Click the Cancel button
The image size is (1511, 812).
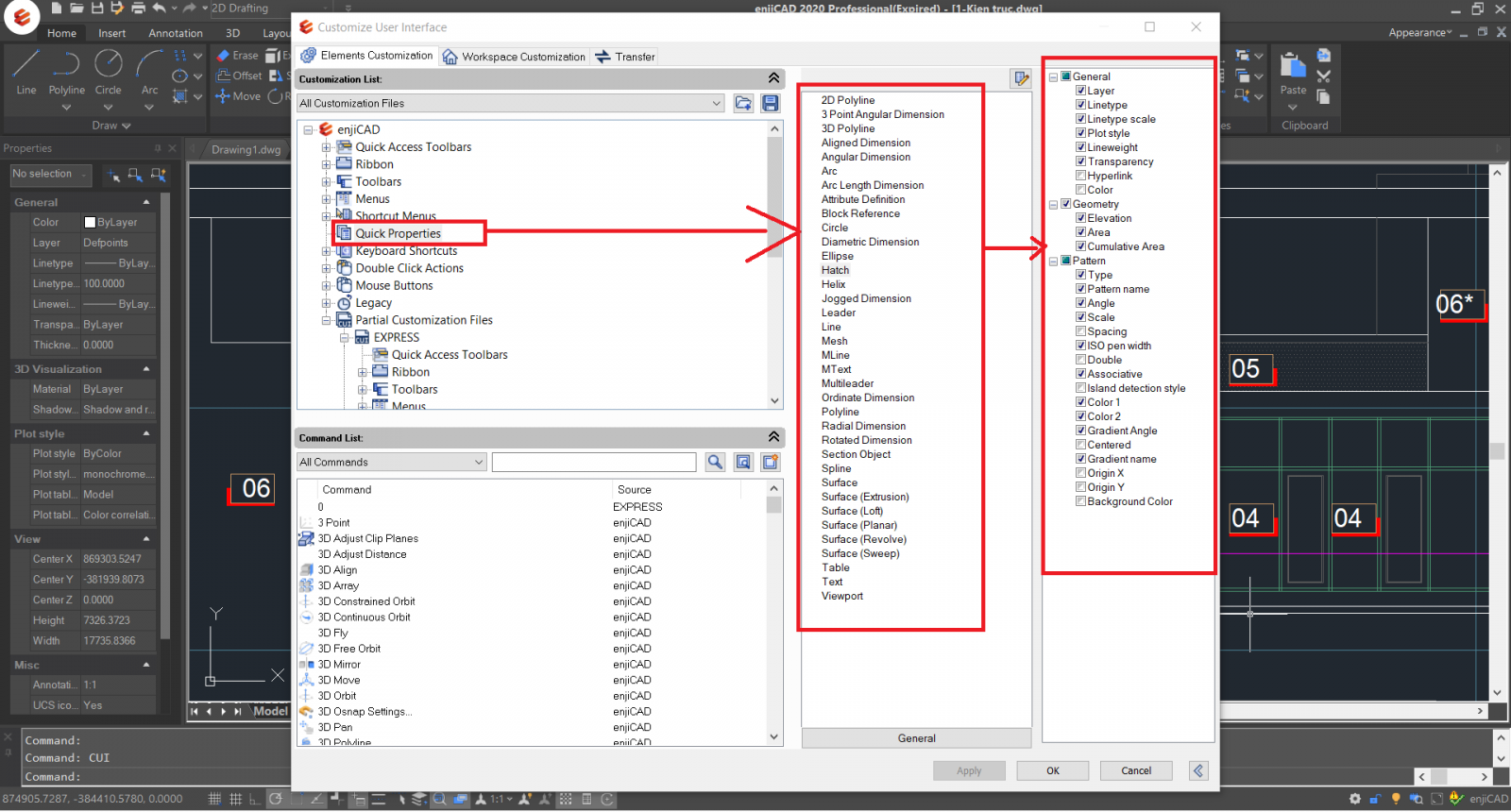tap(1136, 770)
